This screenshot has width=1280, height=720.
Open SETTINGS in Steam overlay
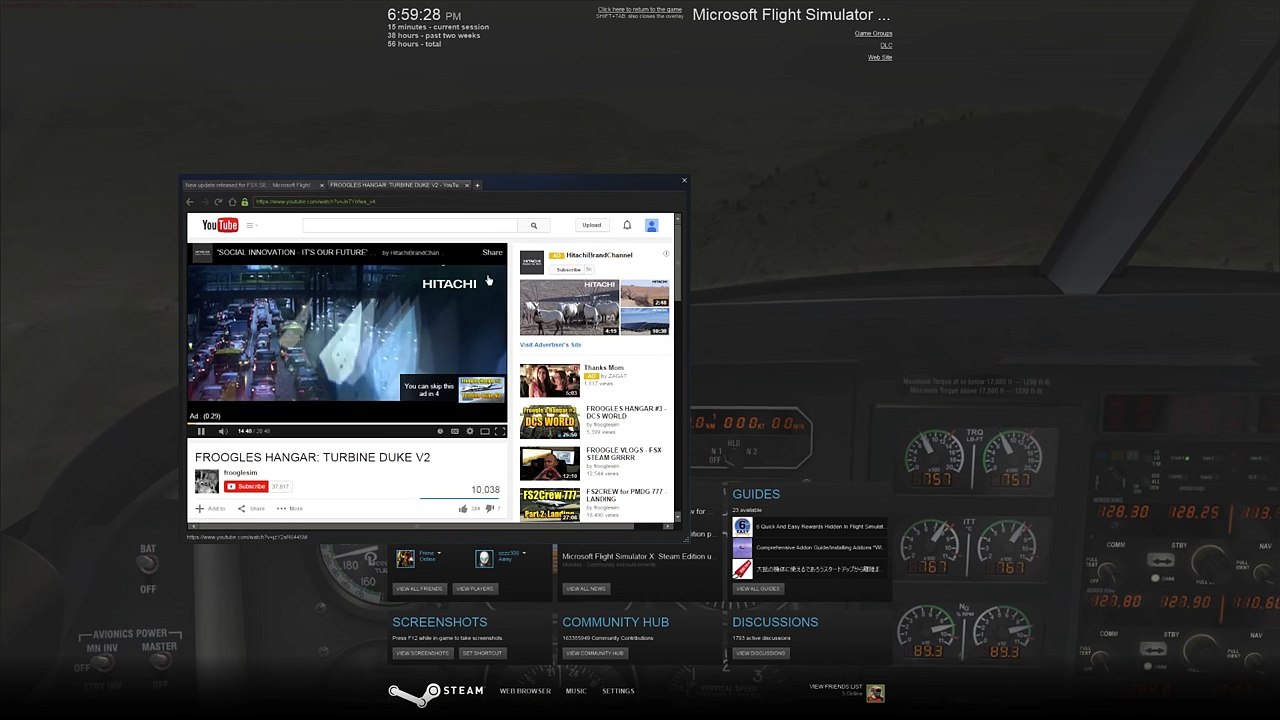click(618, 691)
